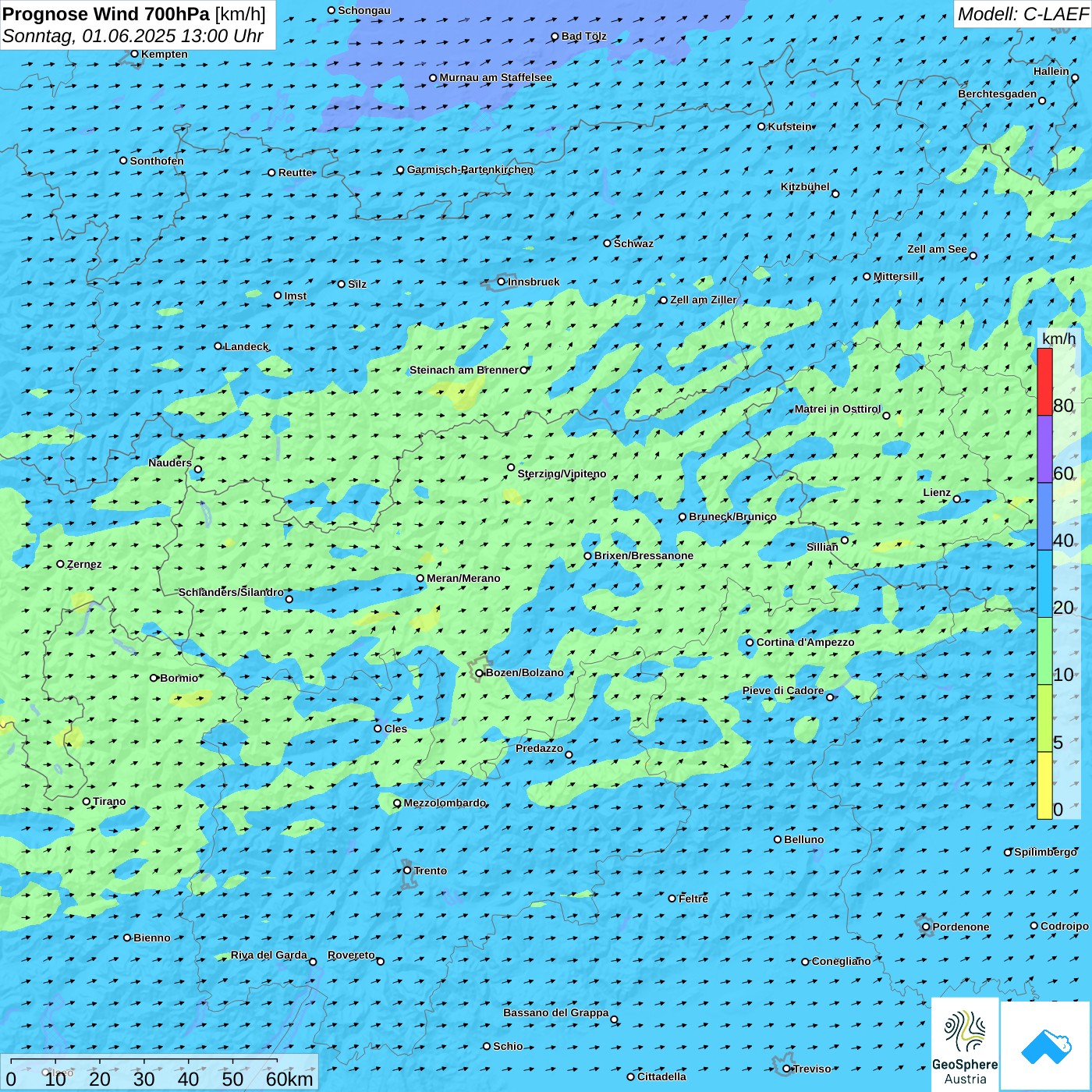1092x1092 pixels.
Task: Select the Trento city label
Action: pos(431,870)
